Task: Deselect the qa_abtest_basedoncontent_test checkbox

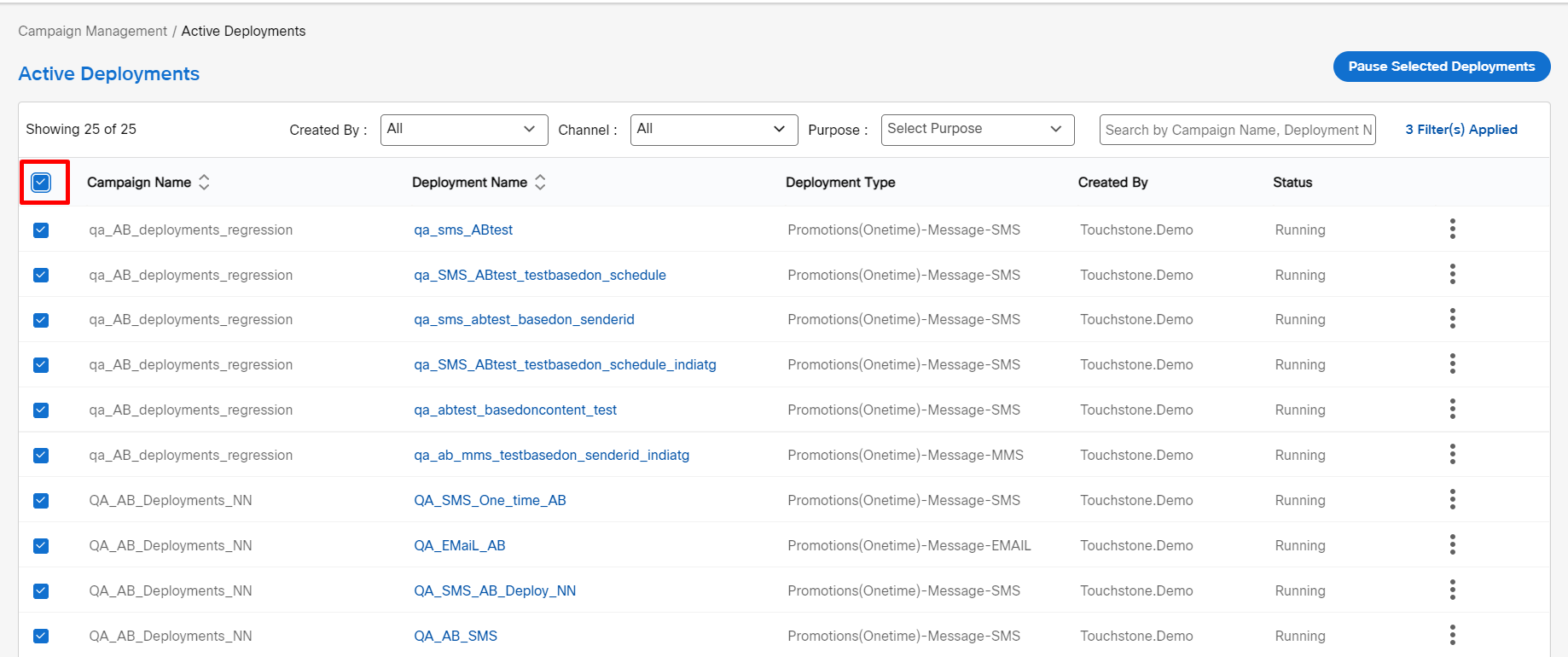Action: pyautogui.click(x=41, y=410)
